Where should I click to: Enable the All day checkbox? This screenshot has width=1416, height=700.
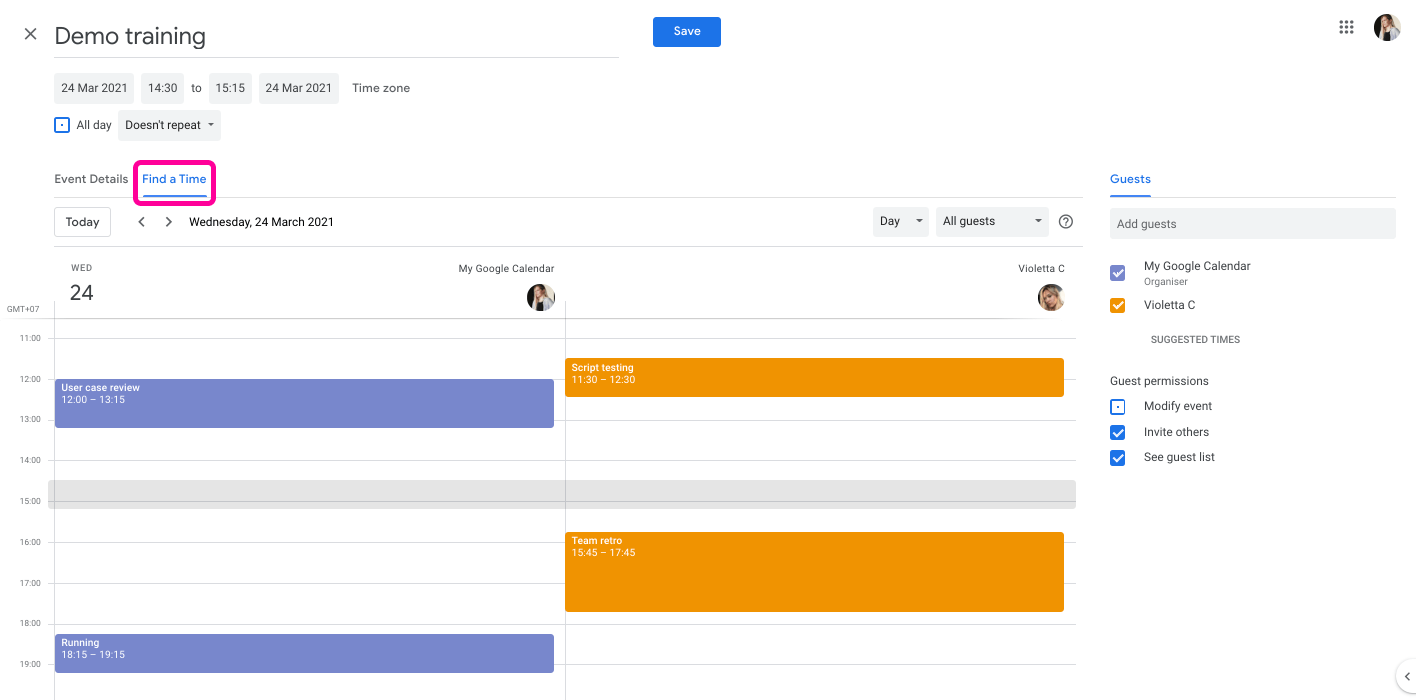62,125
